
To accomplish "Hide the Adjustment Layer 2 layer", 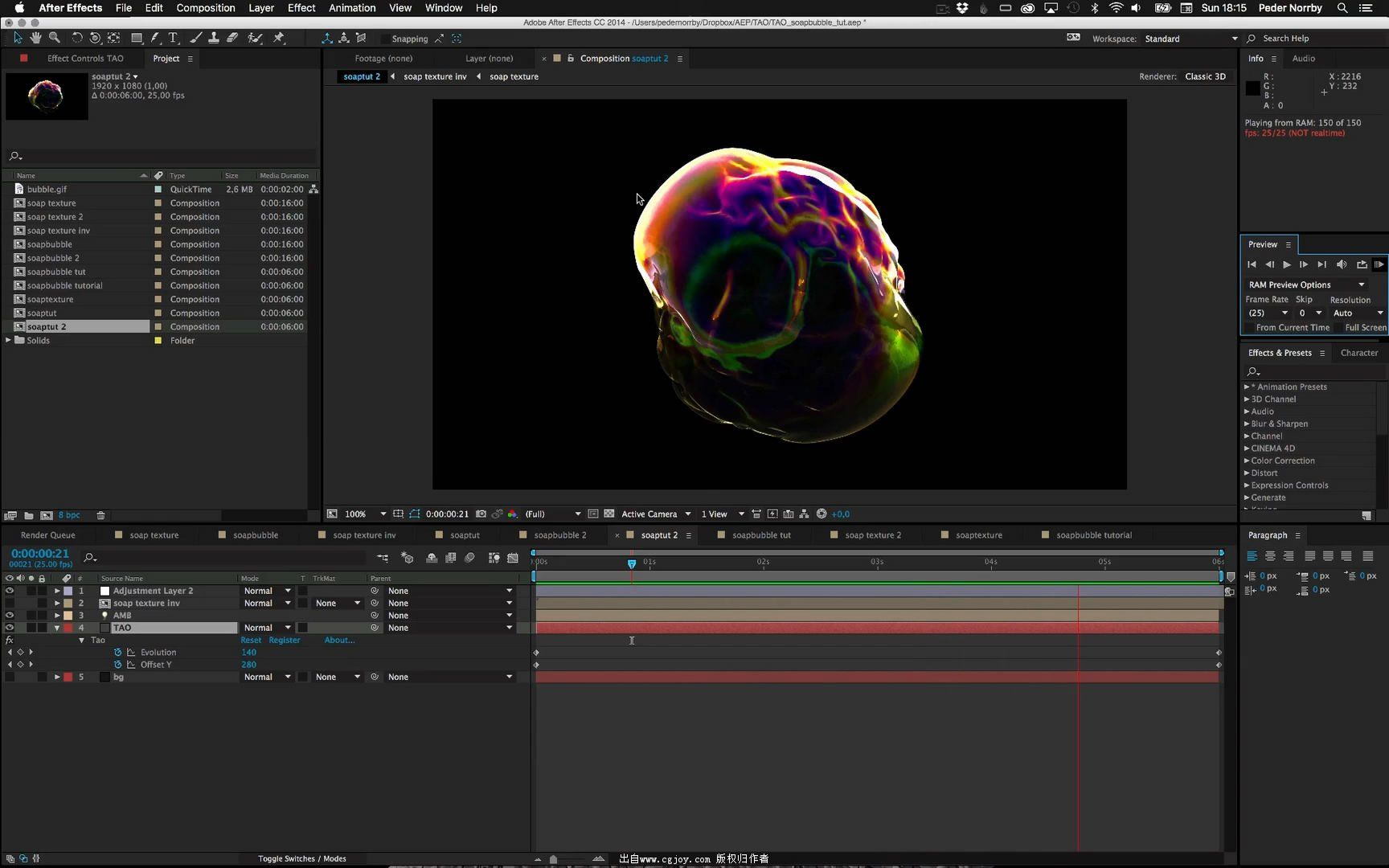I will (x=10, y=591).
